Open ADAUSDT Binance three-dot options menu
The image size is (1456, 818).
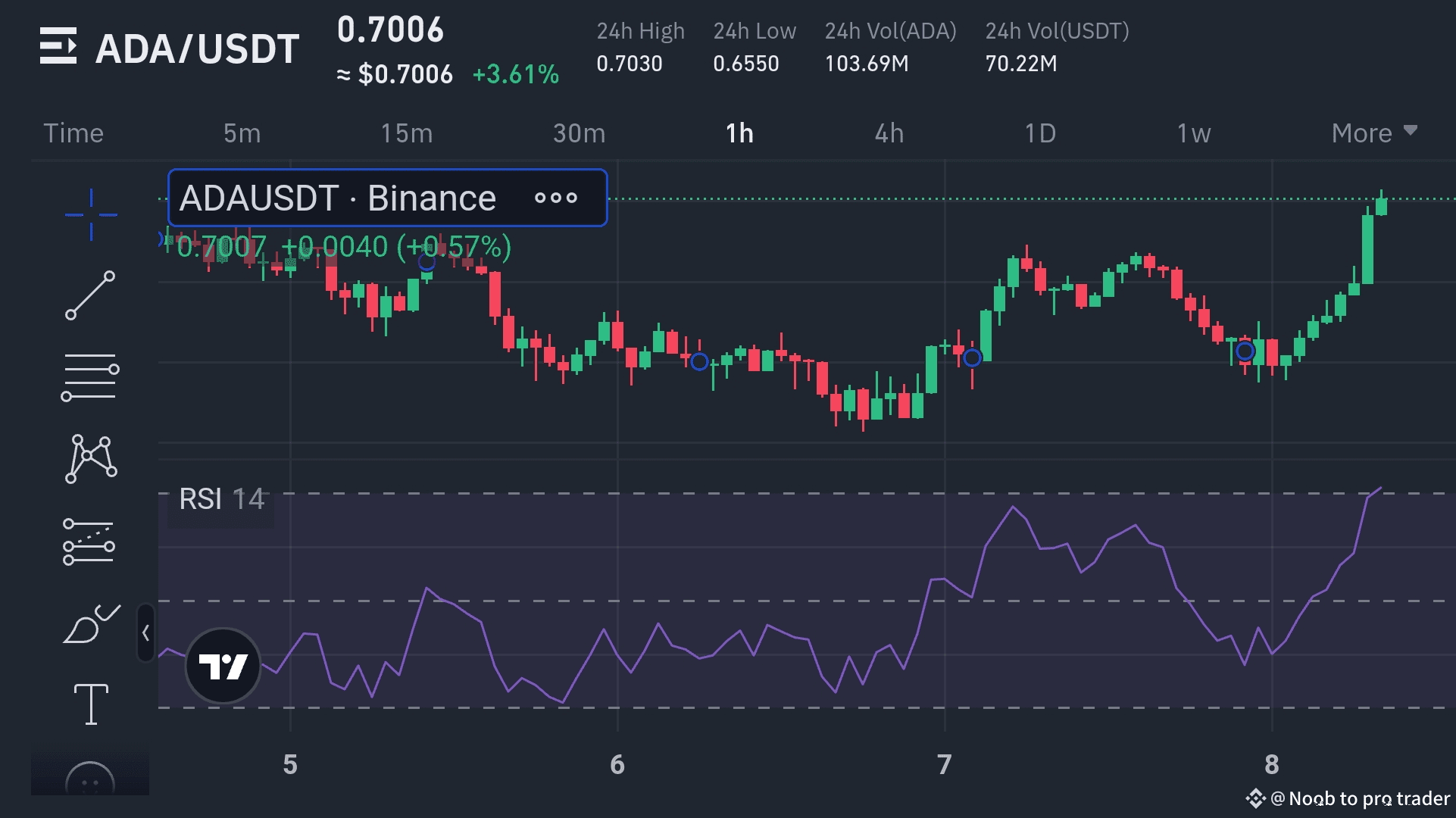[x=555, y=198]
